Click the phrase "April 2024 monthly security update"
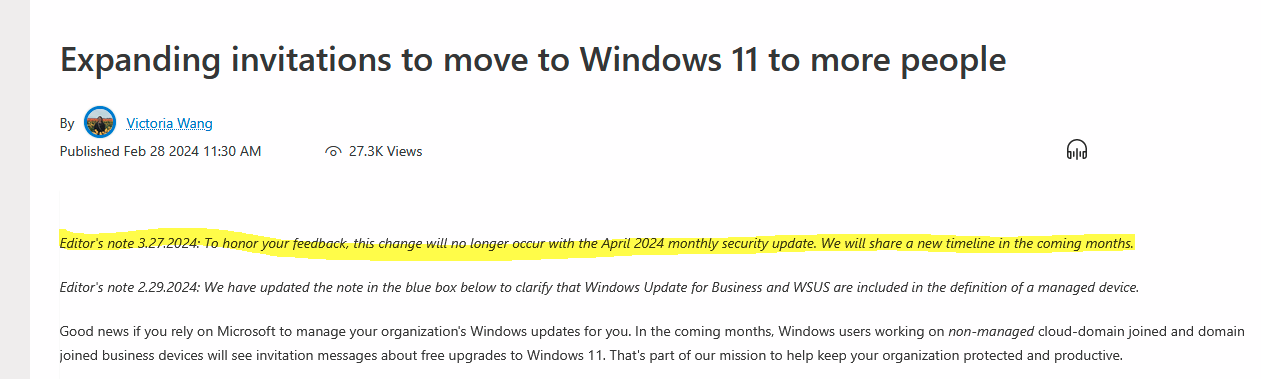The width and height of the screenshot is (1261, 379). (711, 243)
